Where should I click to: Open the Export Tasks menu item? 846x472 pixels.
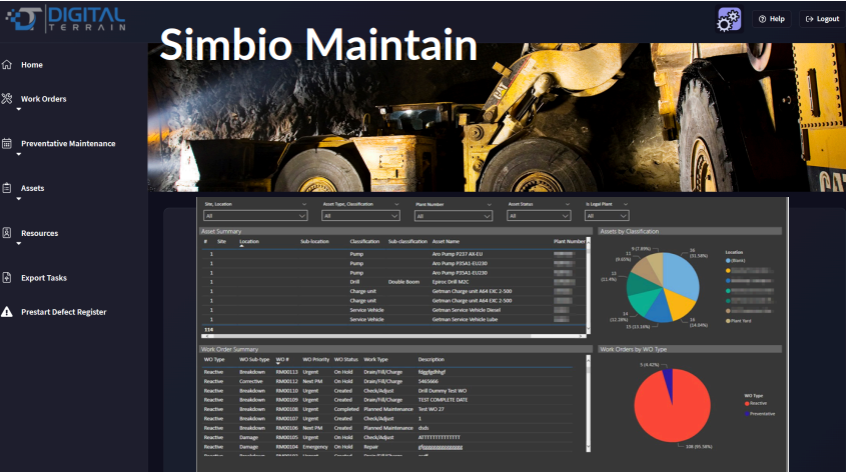[43, 278]
